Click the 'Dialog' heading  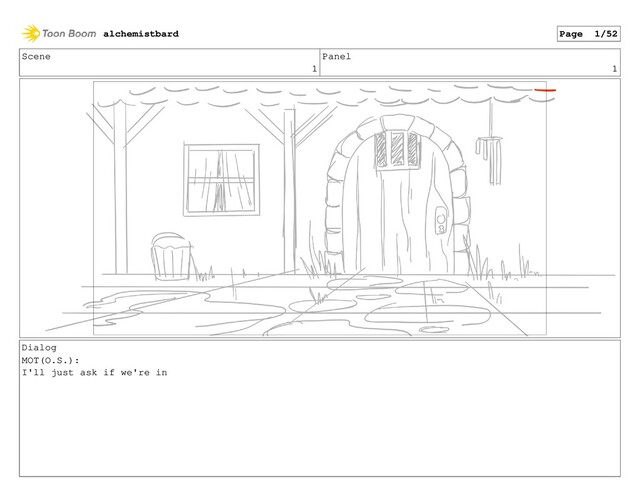[39, 348]
